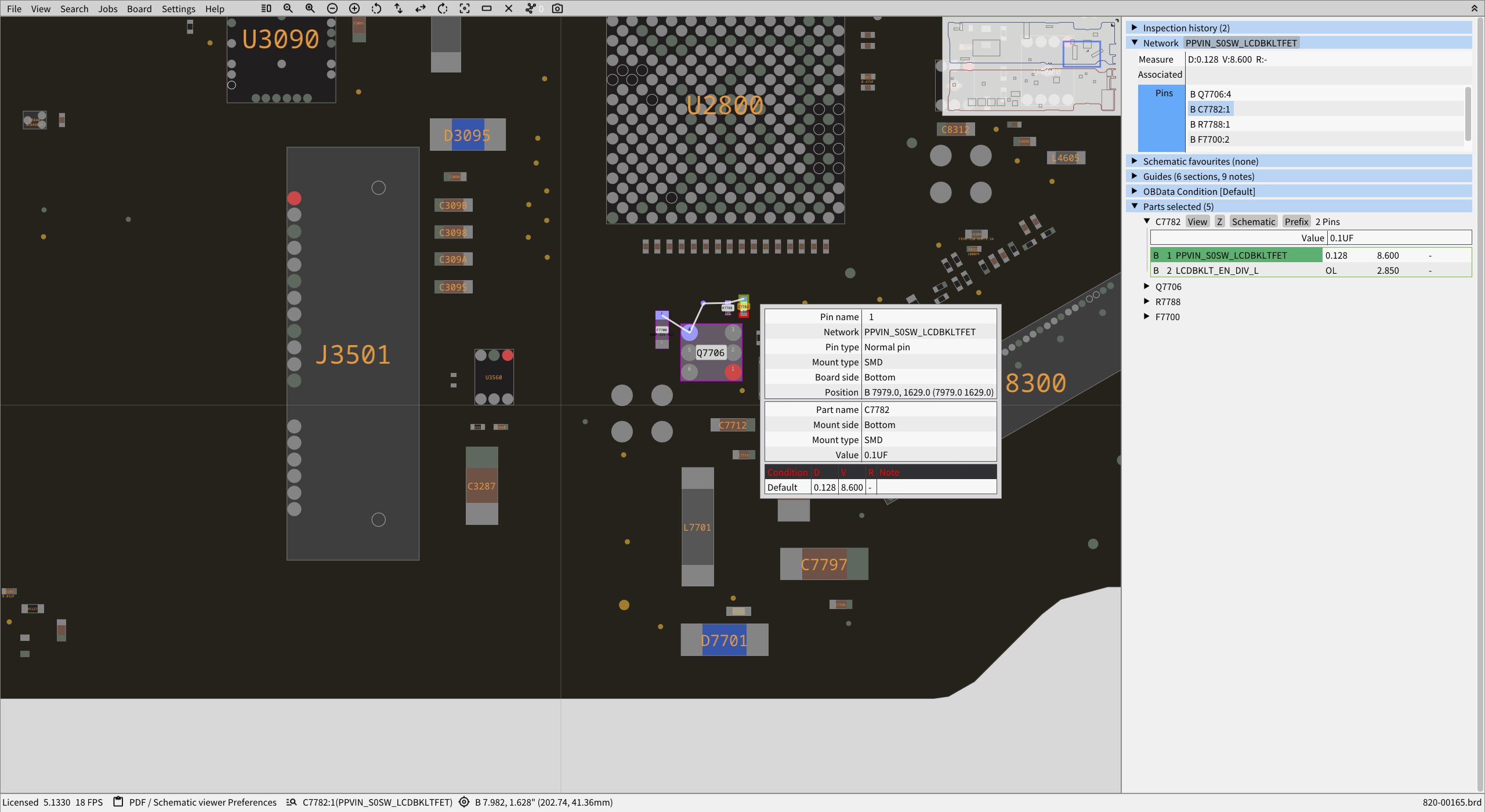Rotate the board counter-clockwise
Viewport: 1485px width, 812px height.
[376, 9]
